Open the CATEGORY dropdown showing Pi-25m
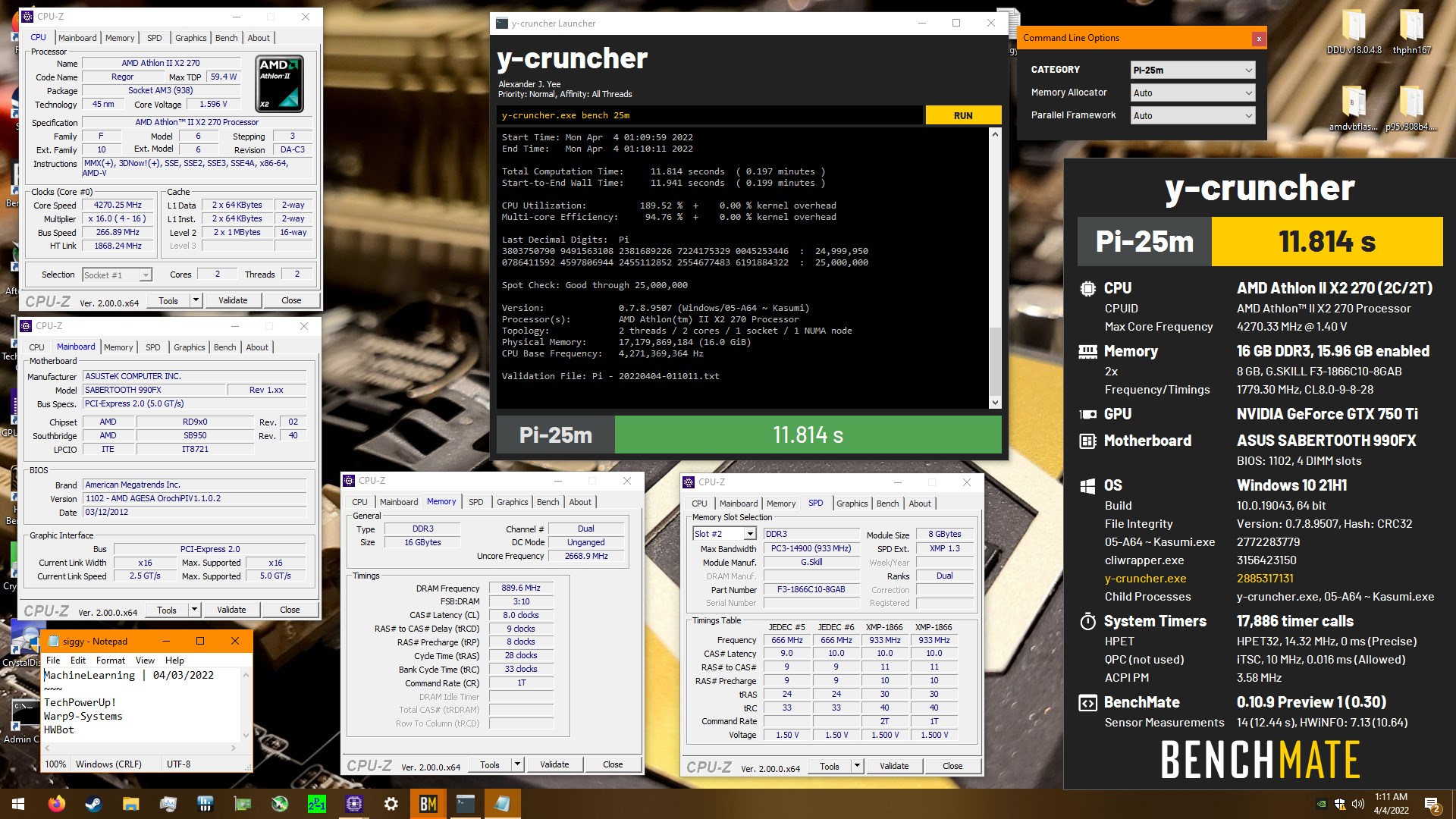Viewport: 1456px width, 819px height. 1193,70
